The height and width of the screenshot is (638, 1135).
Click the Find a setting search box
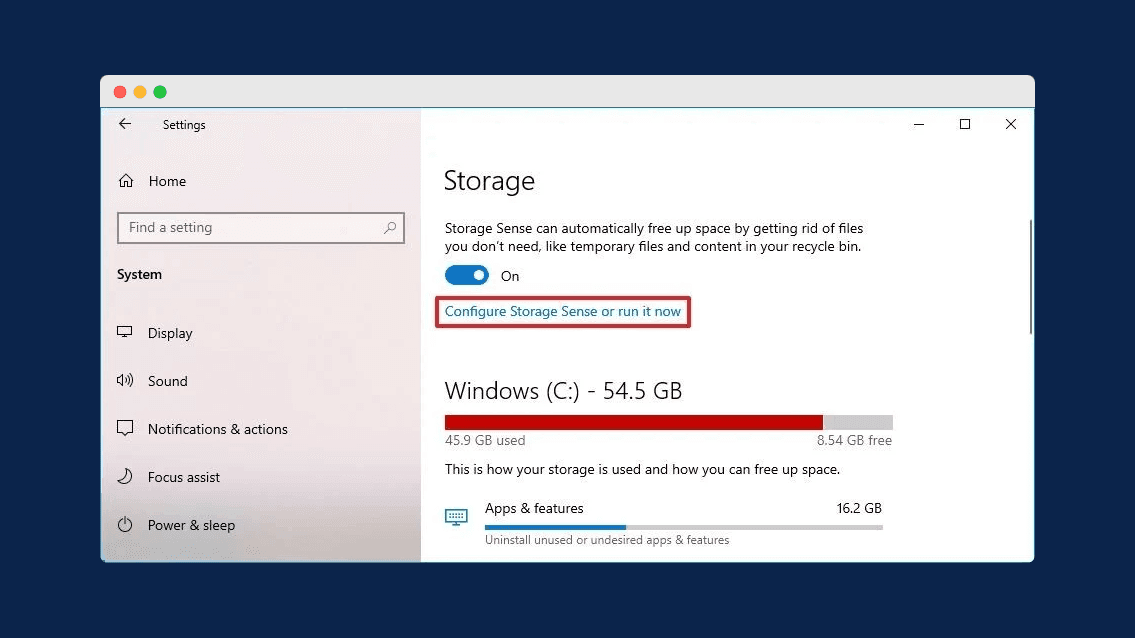pos(250,228)
